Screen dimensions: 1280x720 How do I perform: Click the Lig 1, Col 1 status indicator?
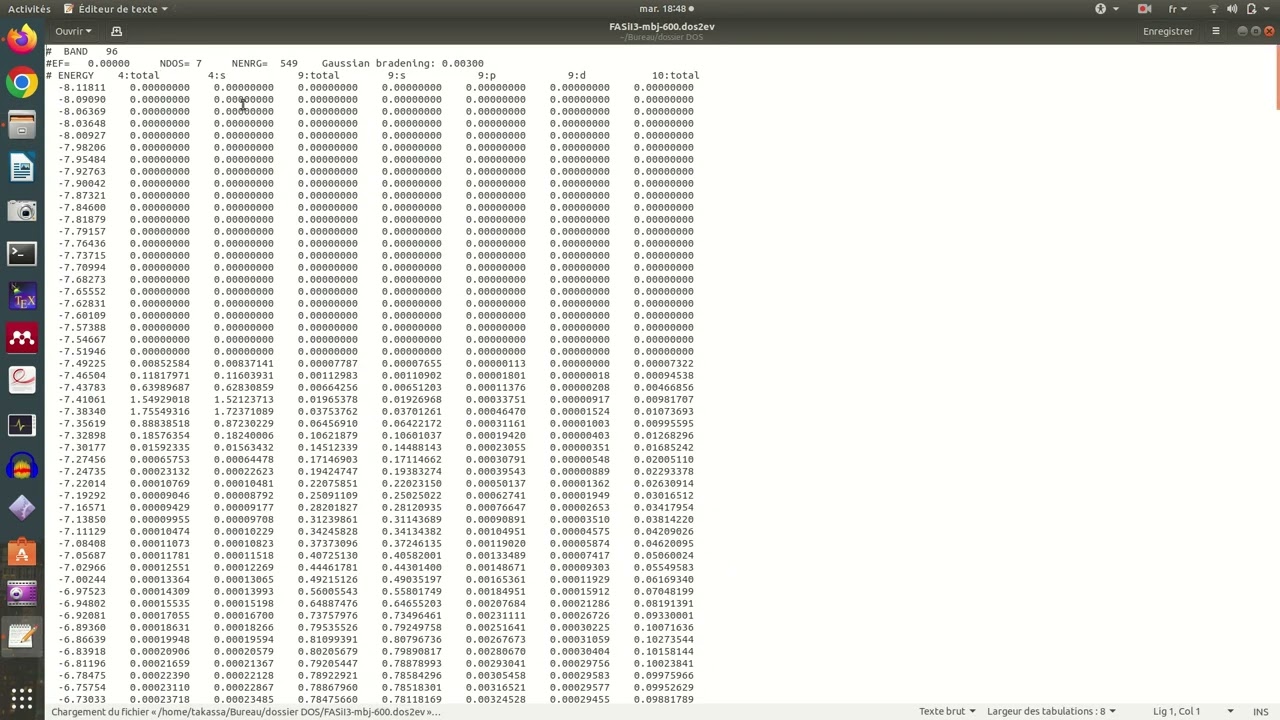pyautogui.click(x=1176, y=711)
